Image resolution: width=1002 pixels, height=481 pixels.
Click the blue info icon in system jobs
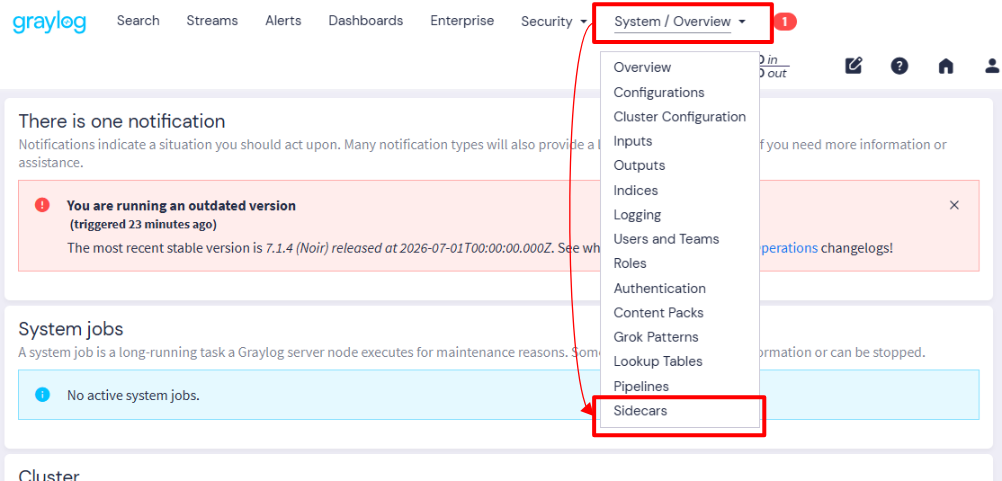tap(42, 395)
